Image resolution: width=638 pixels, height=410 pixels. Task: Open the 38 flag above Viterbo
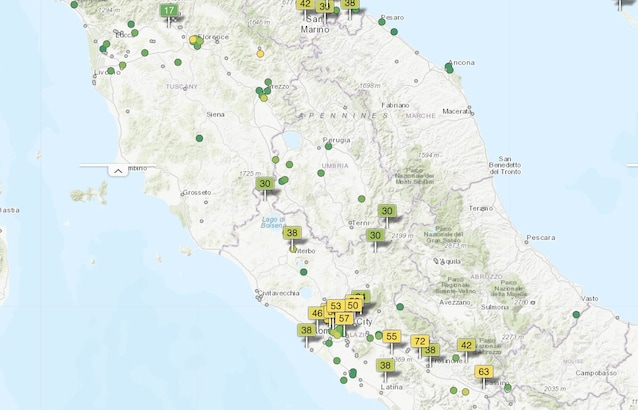[x=292, y=233]
